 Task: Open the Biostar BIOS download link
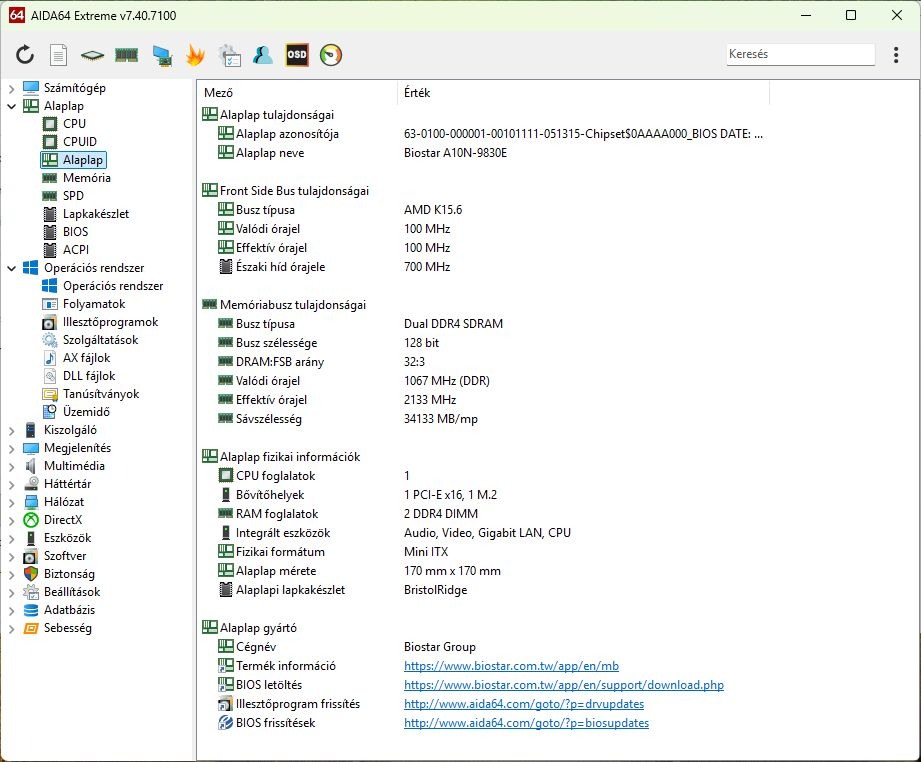point(564,685)
